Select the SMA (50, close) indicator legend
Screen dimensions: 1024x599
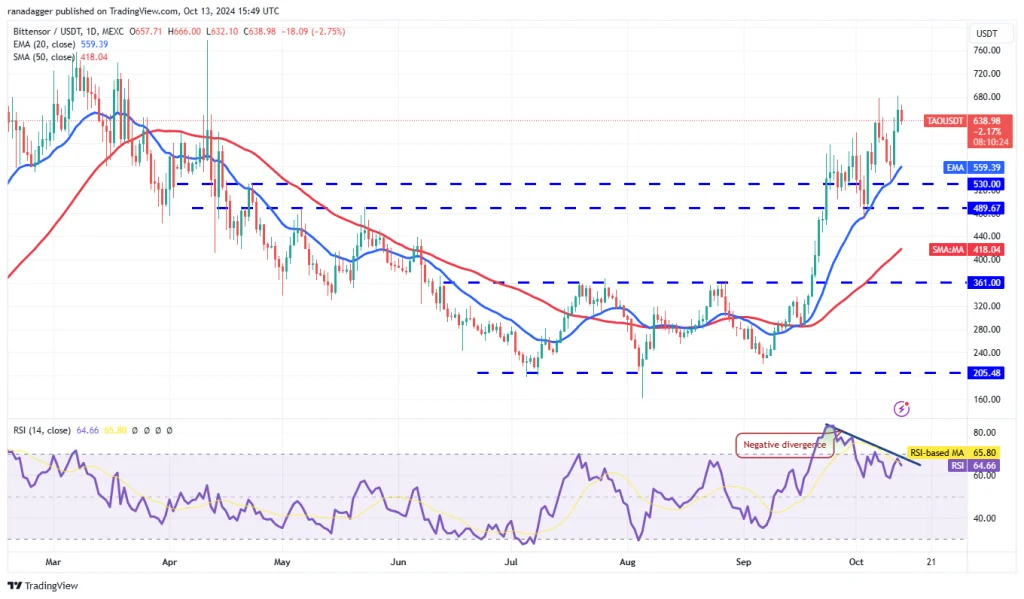coord(60,57)
